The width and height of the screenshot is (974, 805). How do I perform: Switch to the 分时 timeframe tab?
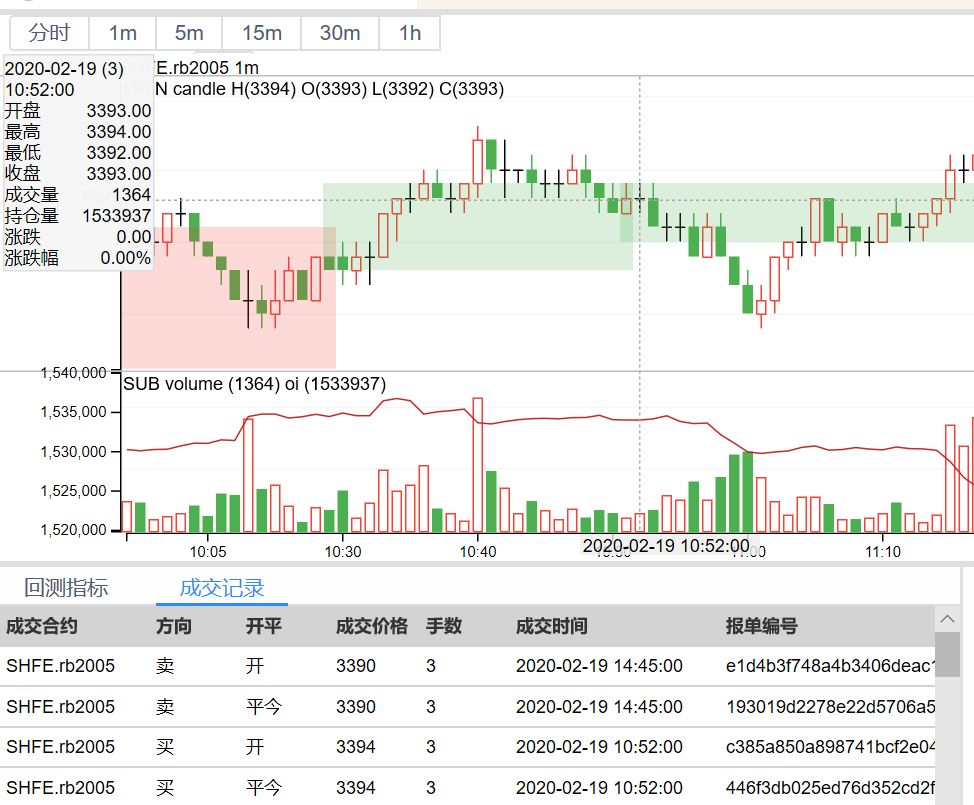pyautogui.click(x=49, y=33)
